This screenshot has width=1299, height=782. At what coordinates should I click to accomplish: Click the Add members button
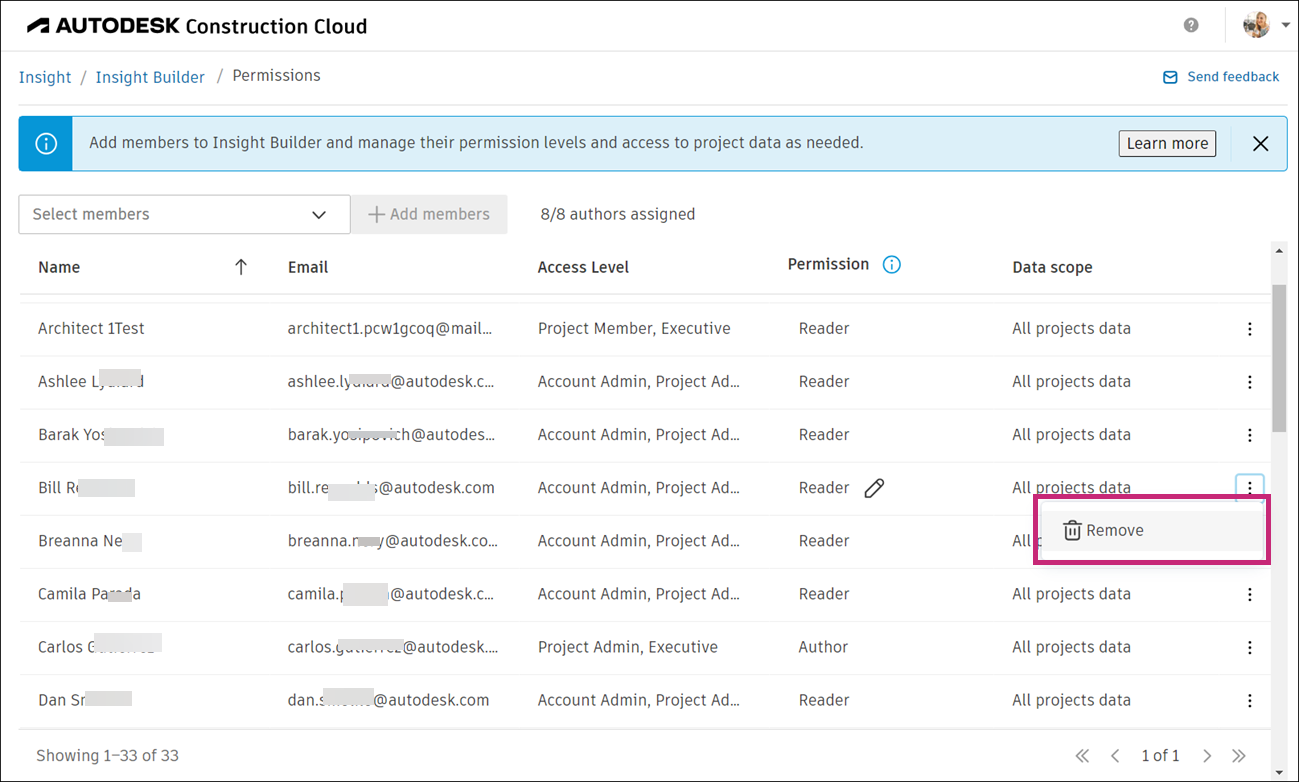tap(429, 214)
